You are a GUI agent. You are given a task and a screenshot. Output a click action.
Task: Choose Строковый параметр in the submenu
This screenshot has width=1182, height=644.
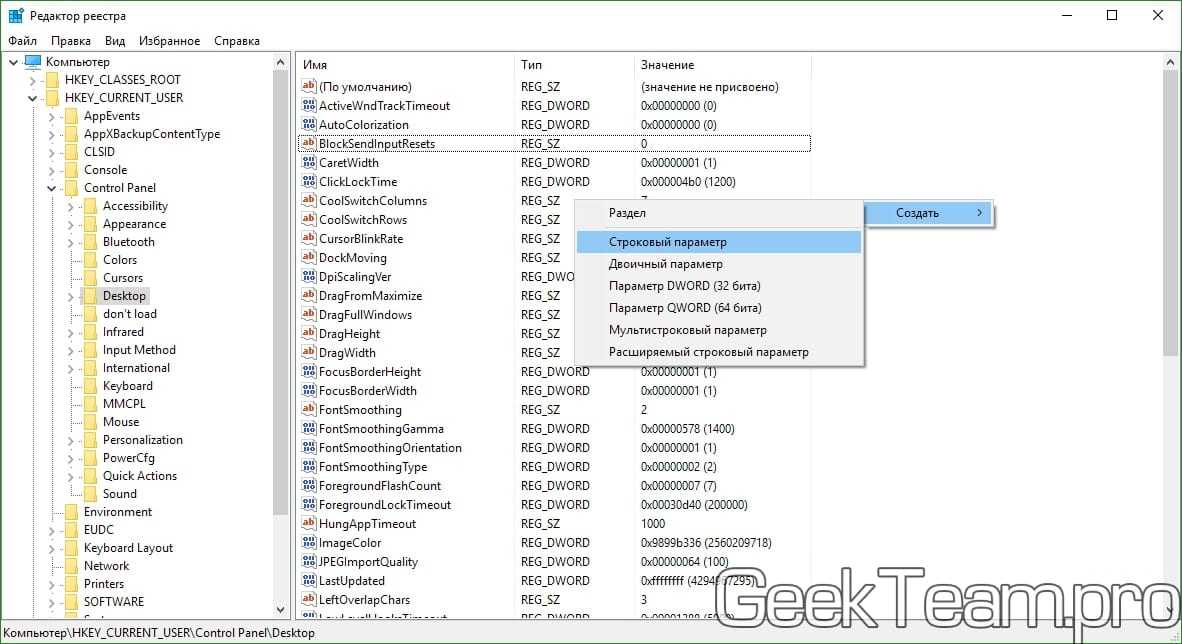[x=718, y=242]
